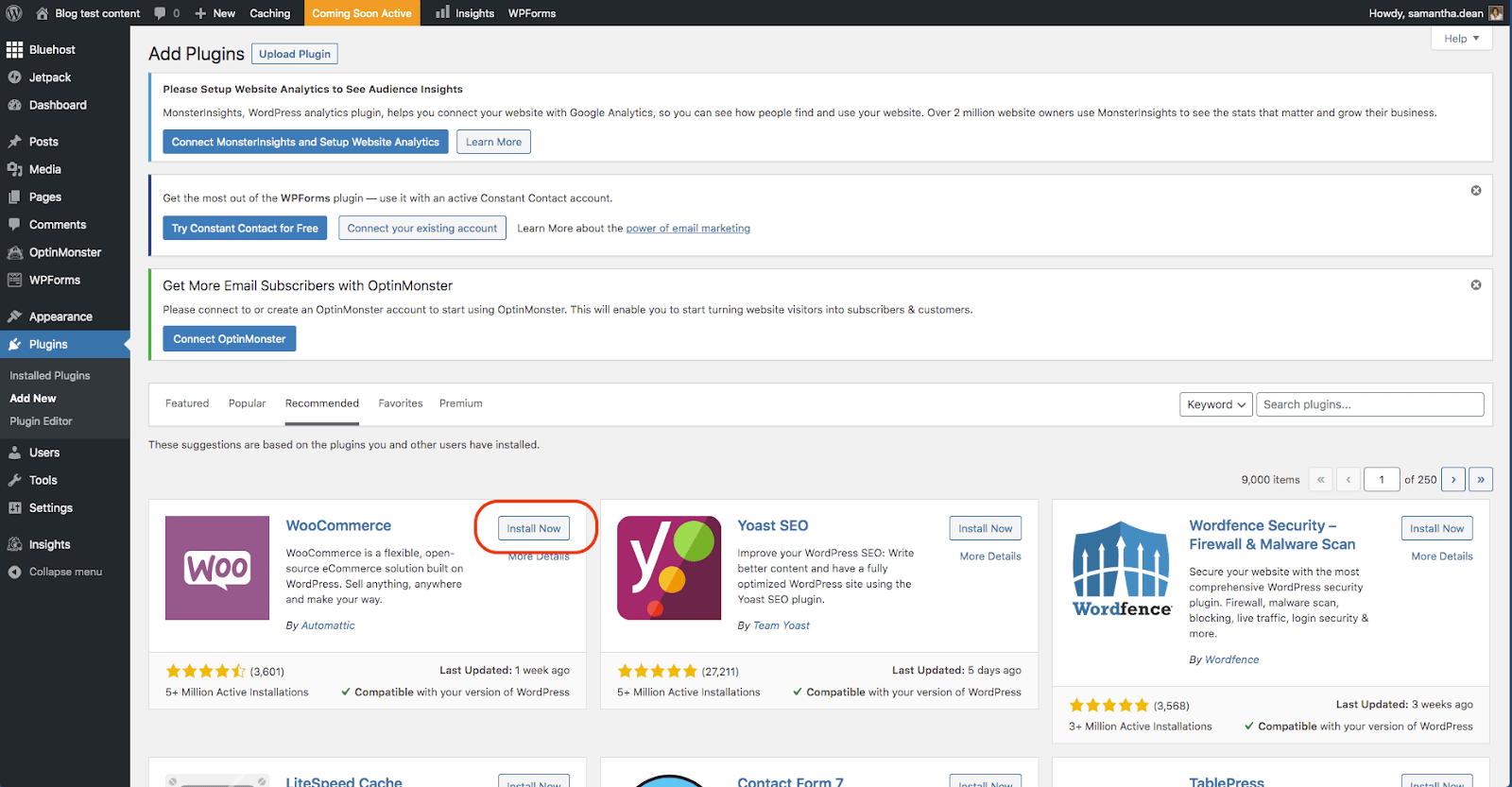Open the comments bubble in admin bar
Screen dimensions: 1512x787
point(166,13)
